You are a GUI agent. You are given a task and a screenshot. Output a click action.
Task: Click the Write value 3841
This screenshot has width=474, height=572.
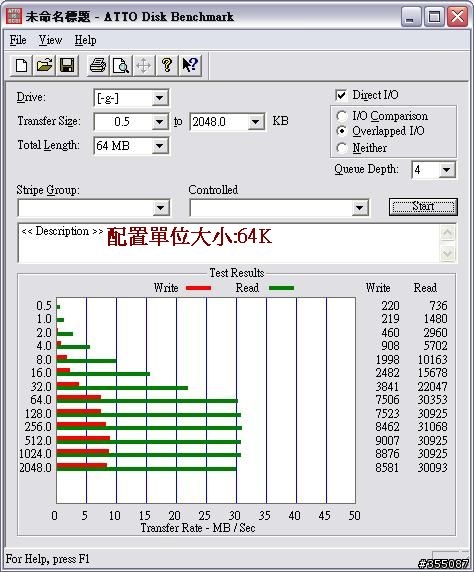387,386
